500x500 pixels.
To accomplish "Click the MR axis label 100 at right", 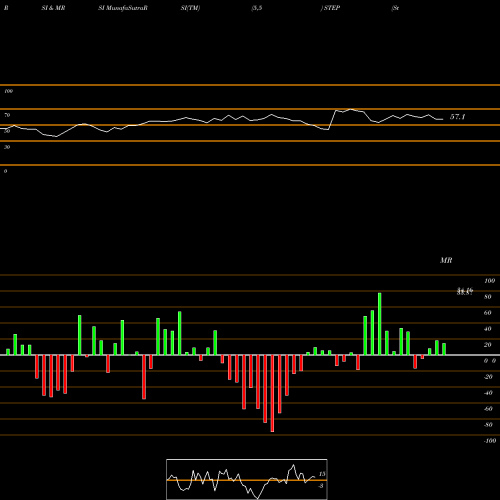I will coord(489,281).
